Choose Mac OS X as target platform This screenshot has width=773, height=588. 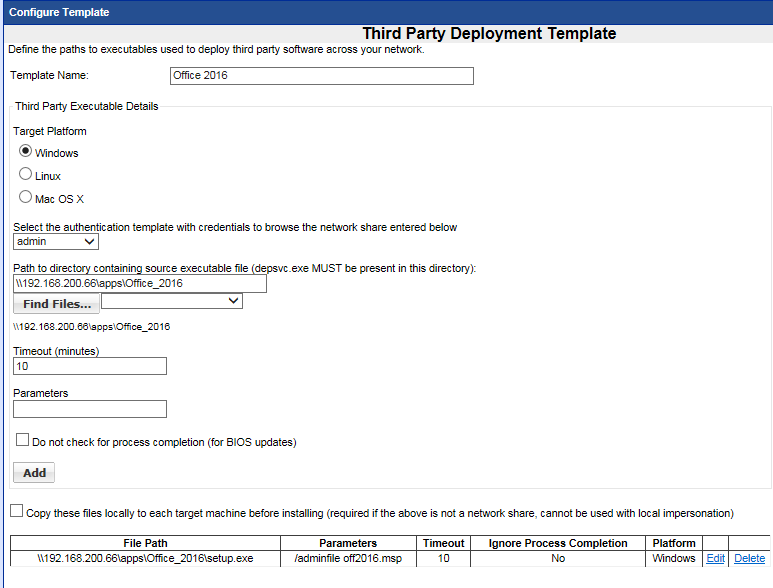pos(26,198)
